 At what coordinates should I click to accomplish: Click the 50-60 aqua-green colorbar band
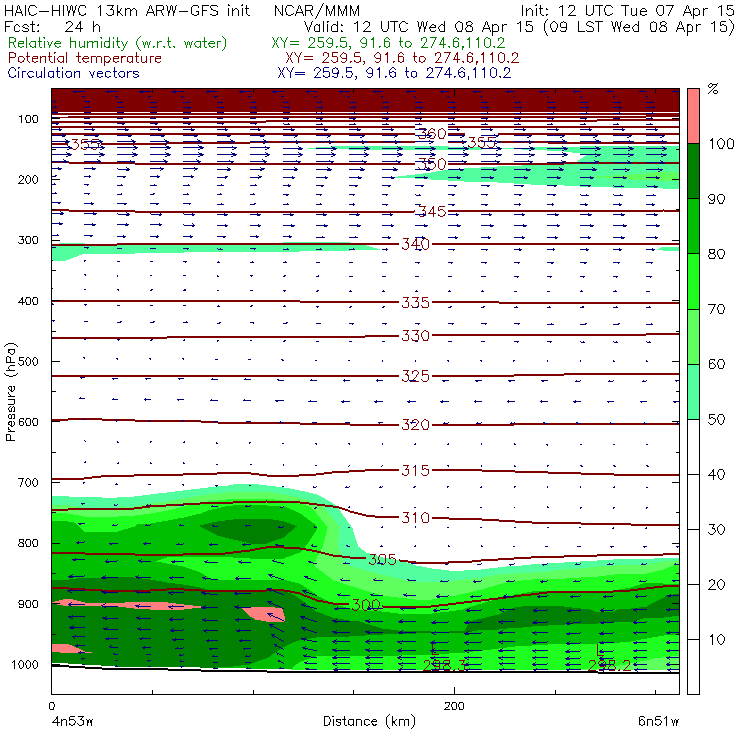pos(693,392)
